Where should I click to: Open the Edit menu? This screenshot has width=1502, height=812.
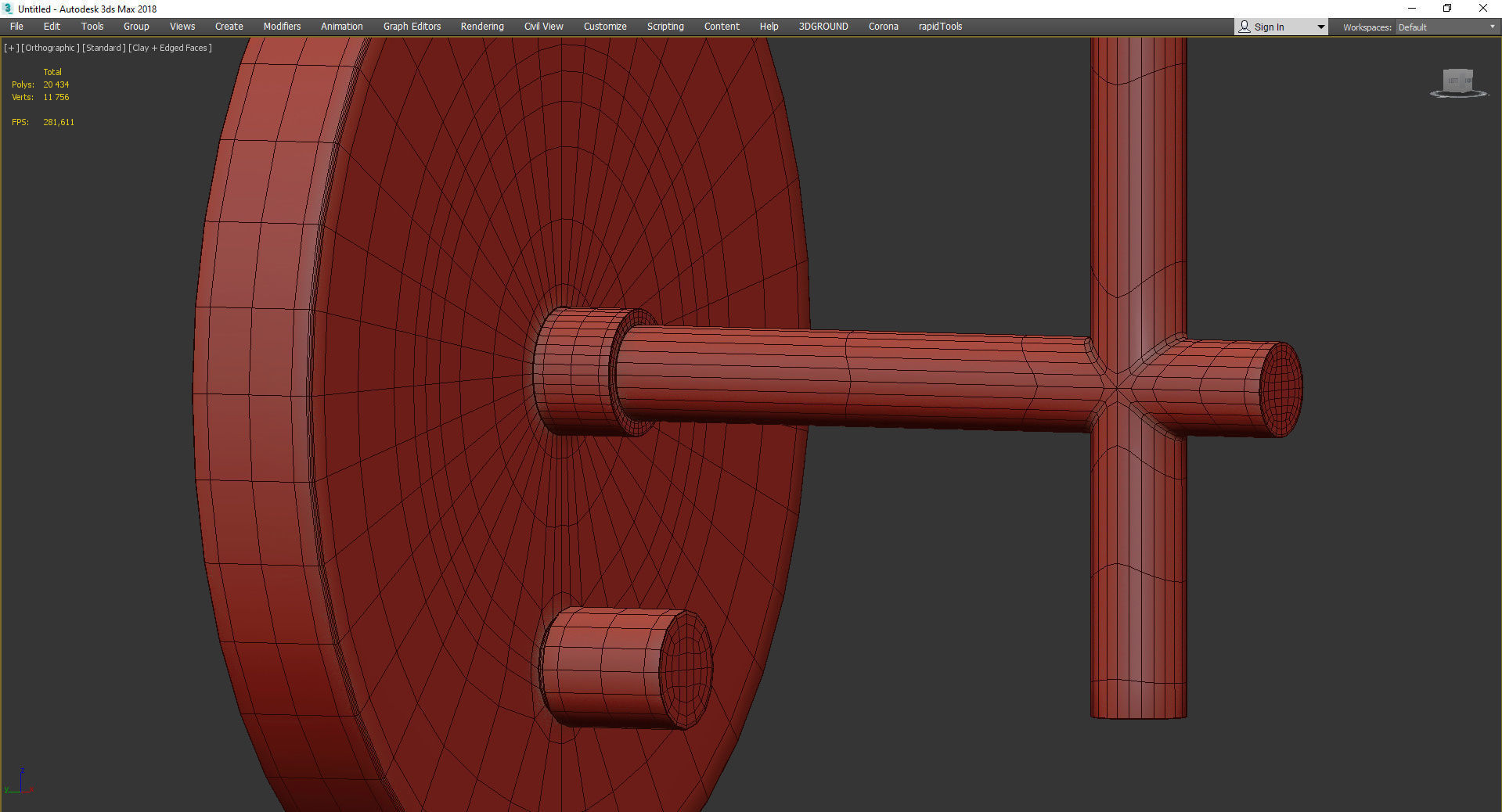(52, 27)
